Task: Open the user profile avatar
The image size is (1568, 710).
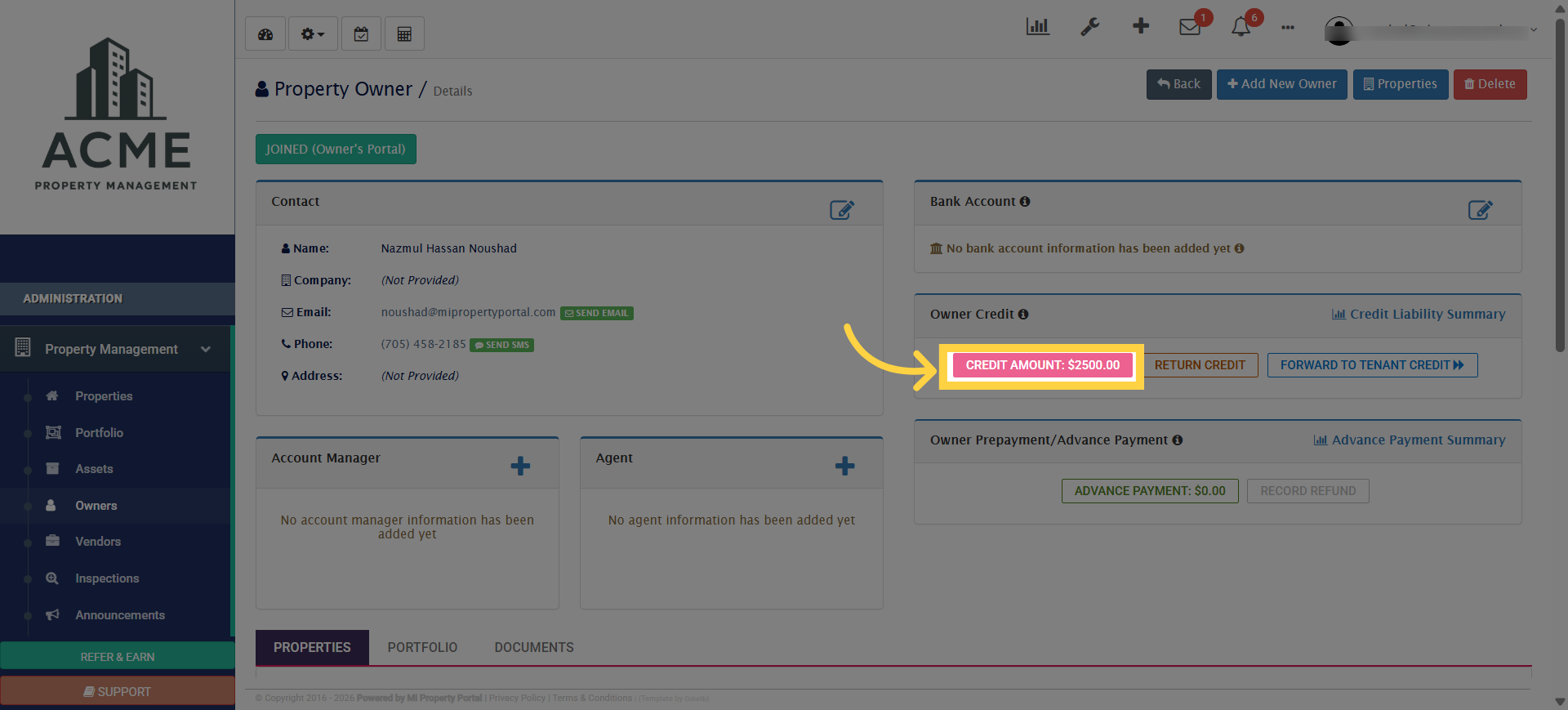Action: 1339,31
